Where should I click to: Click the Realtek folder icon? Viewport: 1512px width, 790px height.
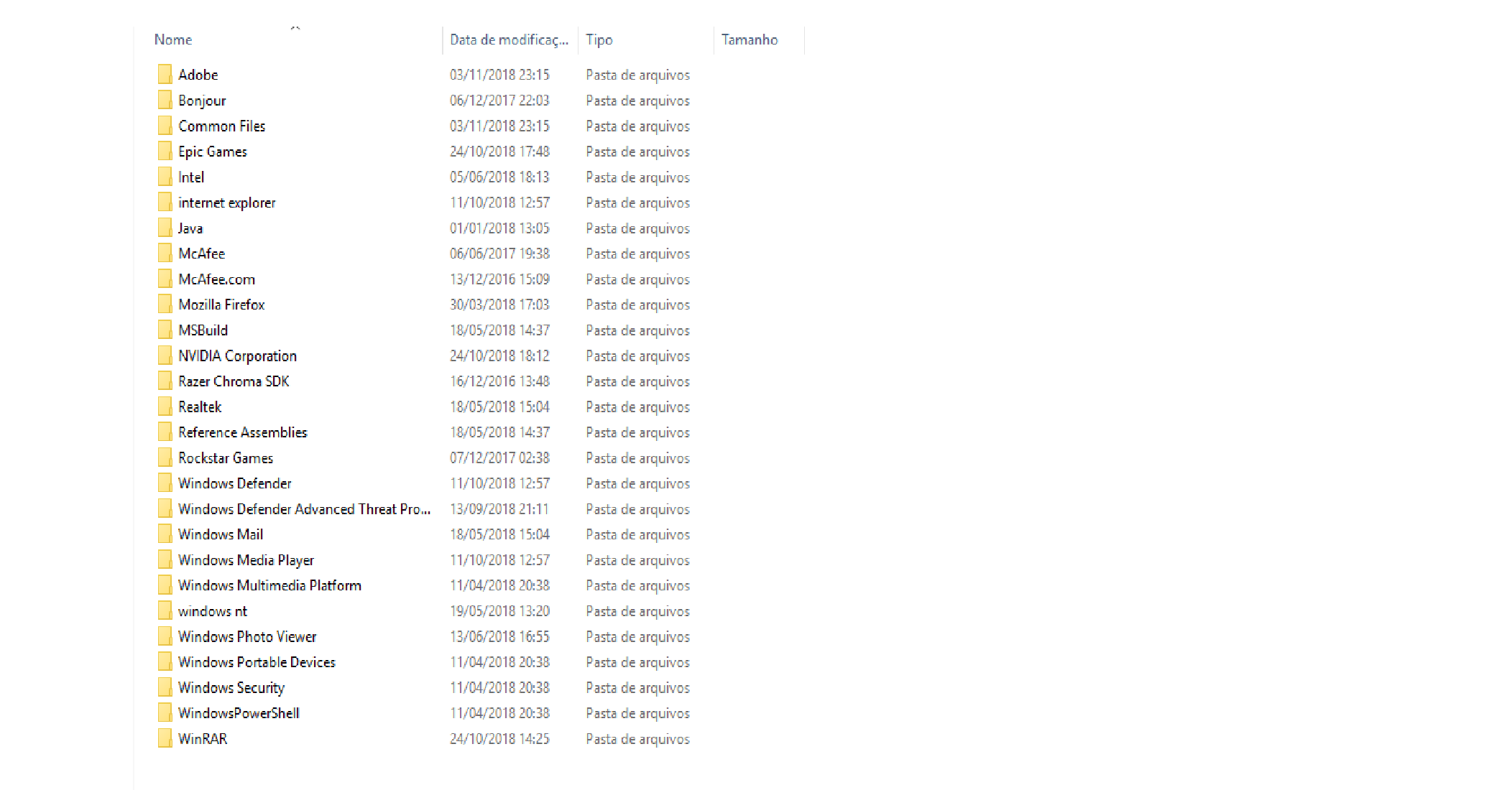[165, 406]
